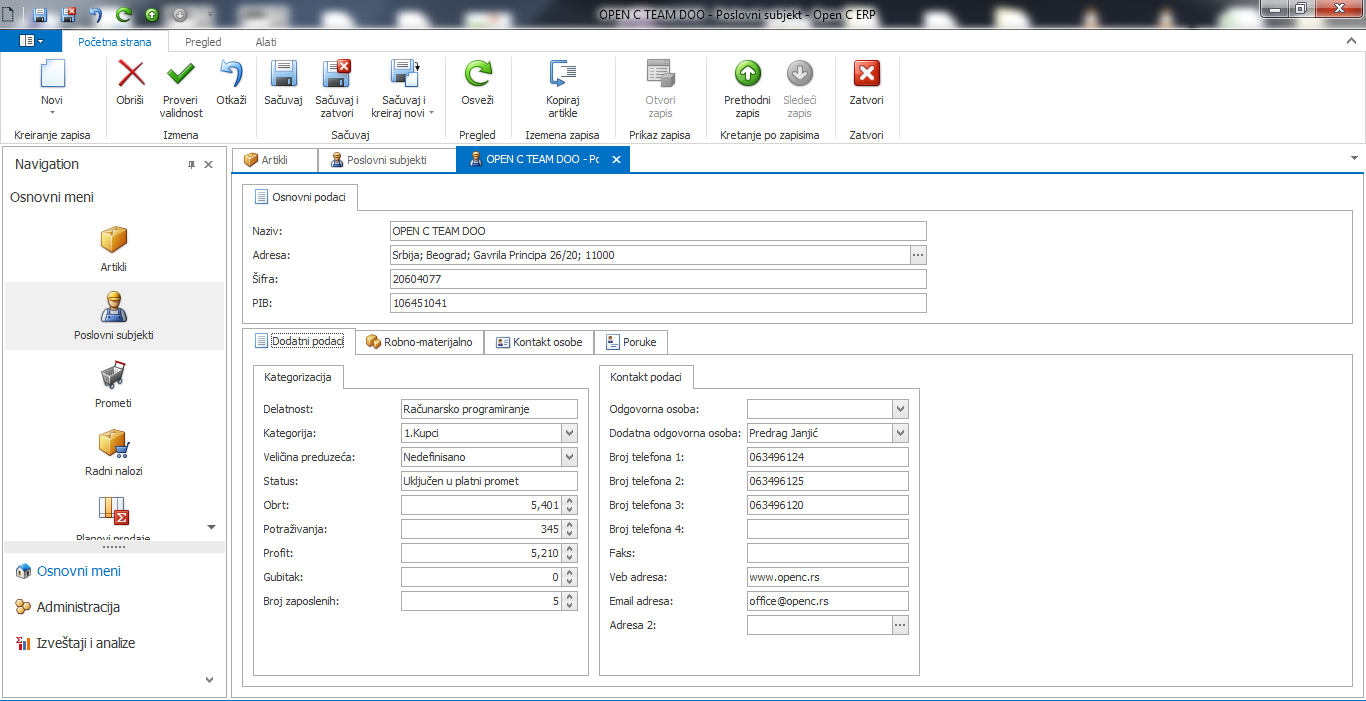The image size is (1366, 701).
Task: Run Proveri validnost check
Action: pyautogui.click(x=181, y=74)
